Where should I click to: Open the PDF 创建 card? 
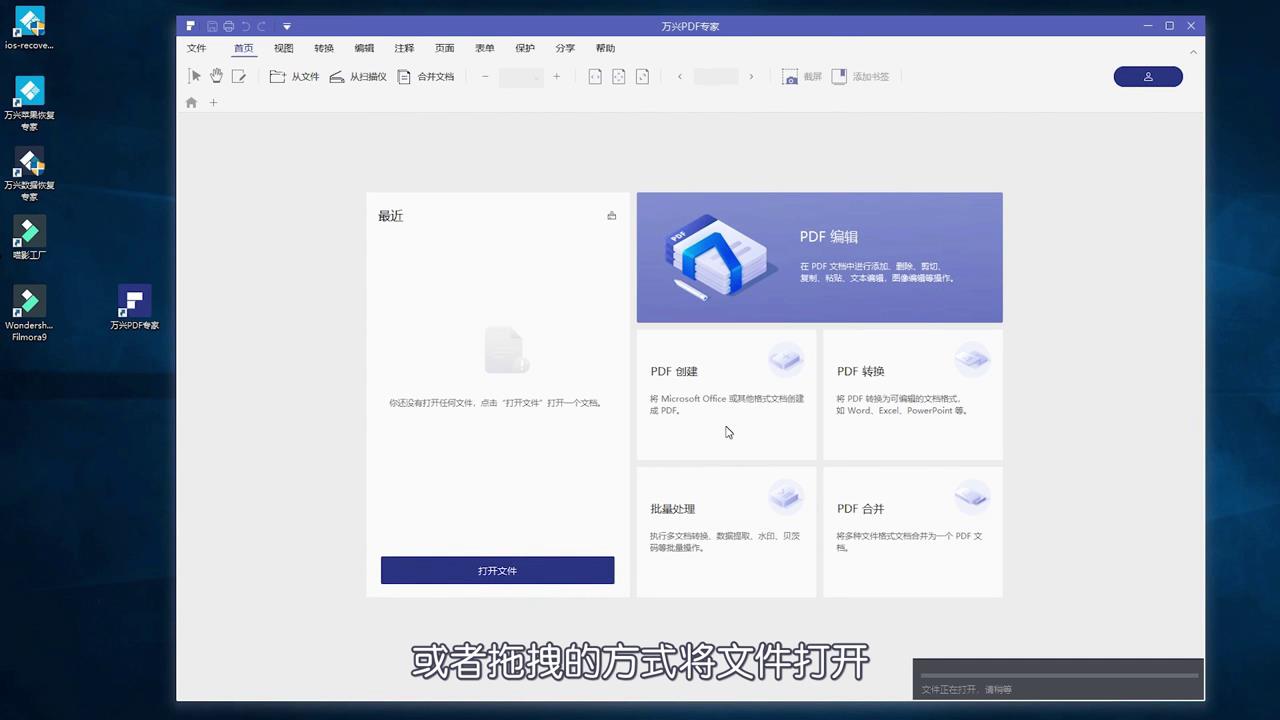[x=726, y=394]
